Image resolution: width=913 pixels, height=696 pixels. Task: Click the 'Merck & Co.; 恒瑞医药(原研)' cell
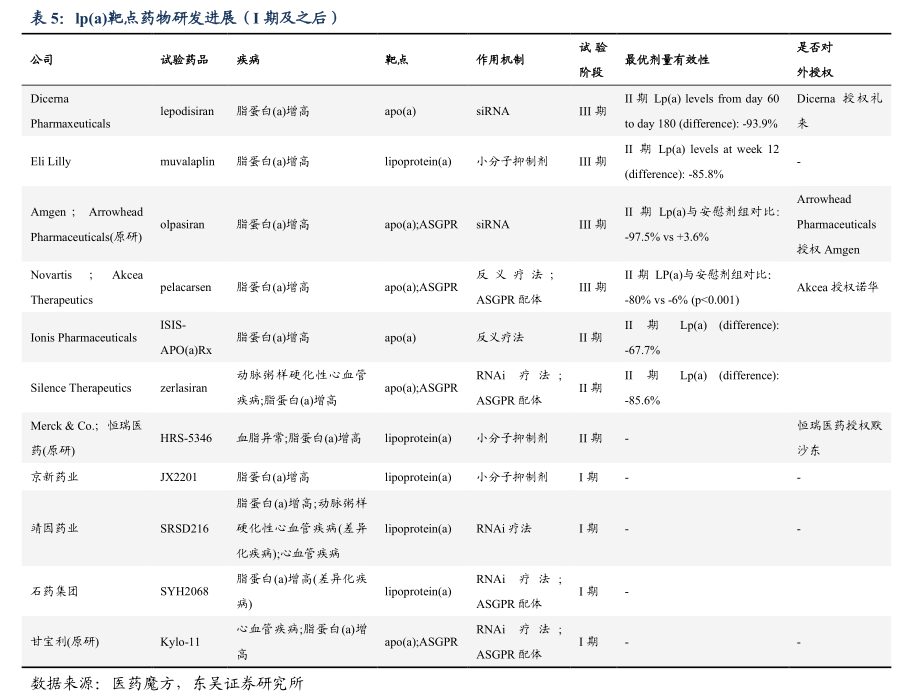[86, 438]
